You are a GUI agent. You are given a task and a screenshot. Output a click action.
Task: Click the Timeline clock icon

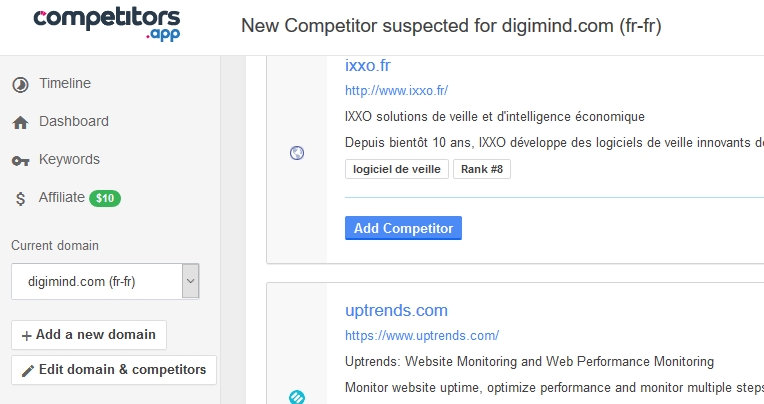pyautogui.click(x=20, y=85)
